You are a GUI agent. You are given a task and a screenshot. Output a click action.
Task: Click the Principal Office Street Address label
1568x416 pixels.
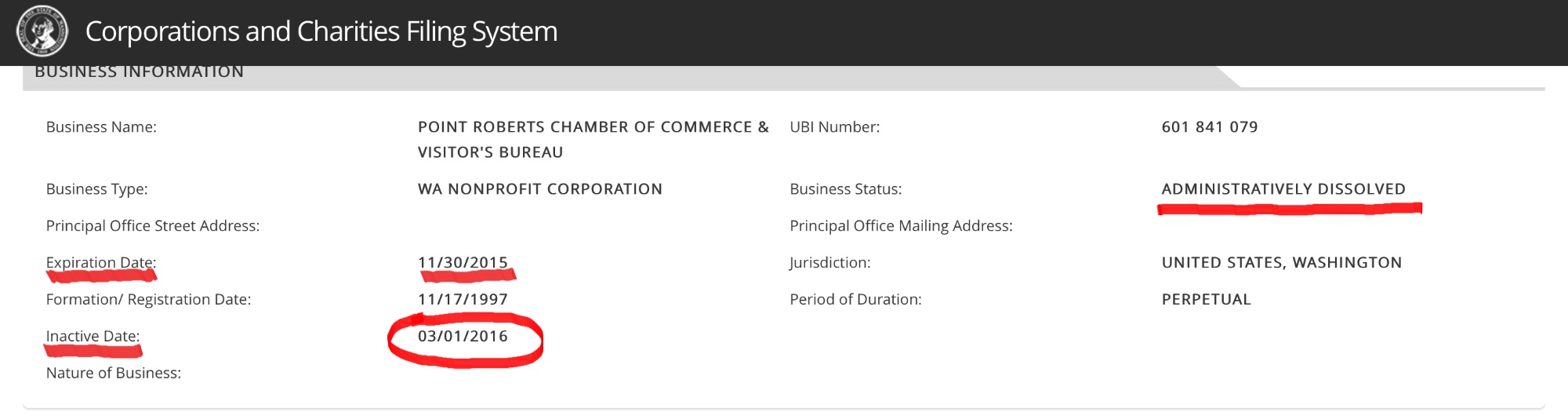click(152, 226)
